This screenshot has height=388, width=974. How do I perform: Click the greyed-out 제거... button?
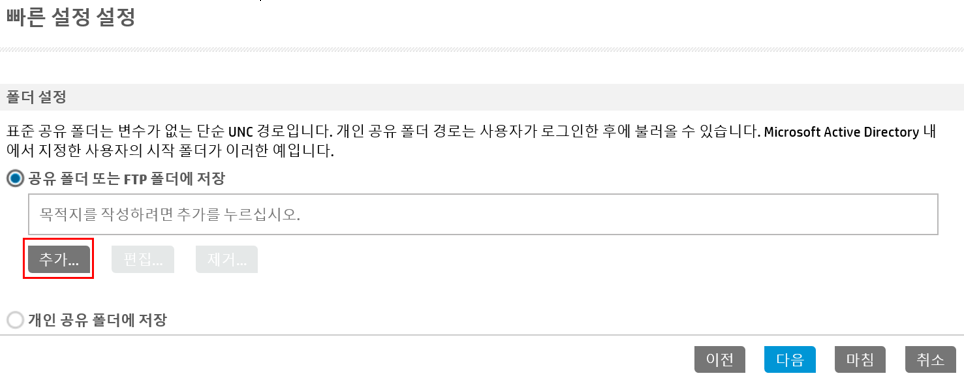click(227, 259)
